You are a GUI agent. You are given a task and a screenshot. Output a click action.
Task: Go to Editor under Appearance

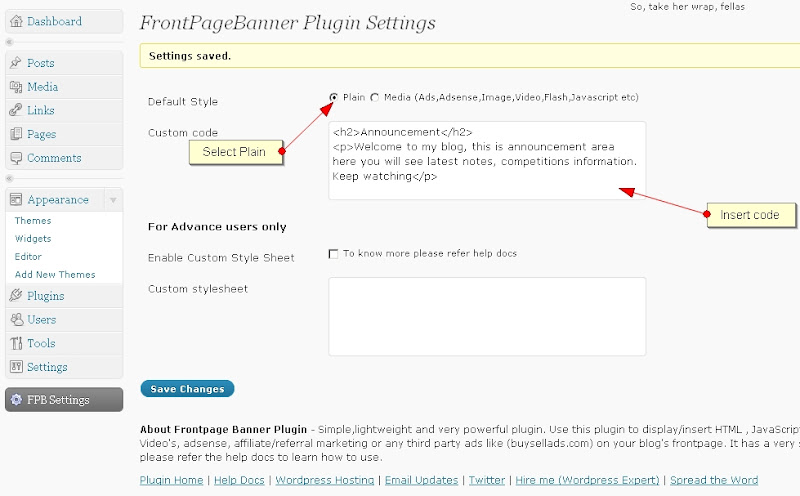point(28,256)
